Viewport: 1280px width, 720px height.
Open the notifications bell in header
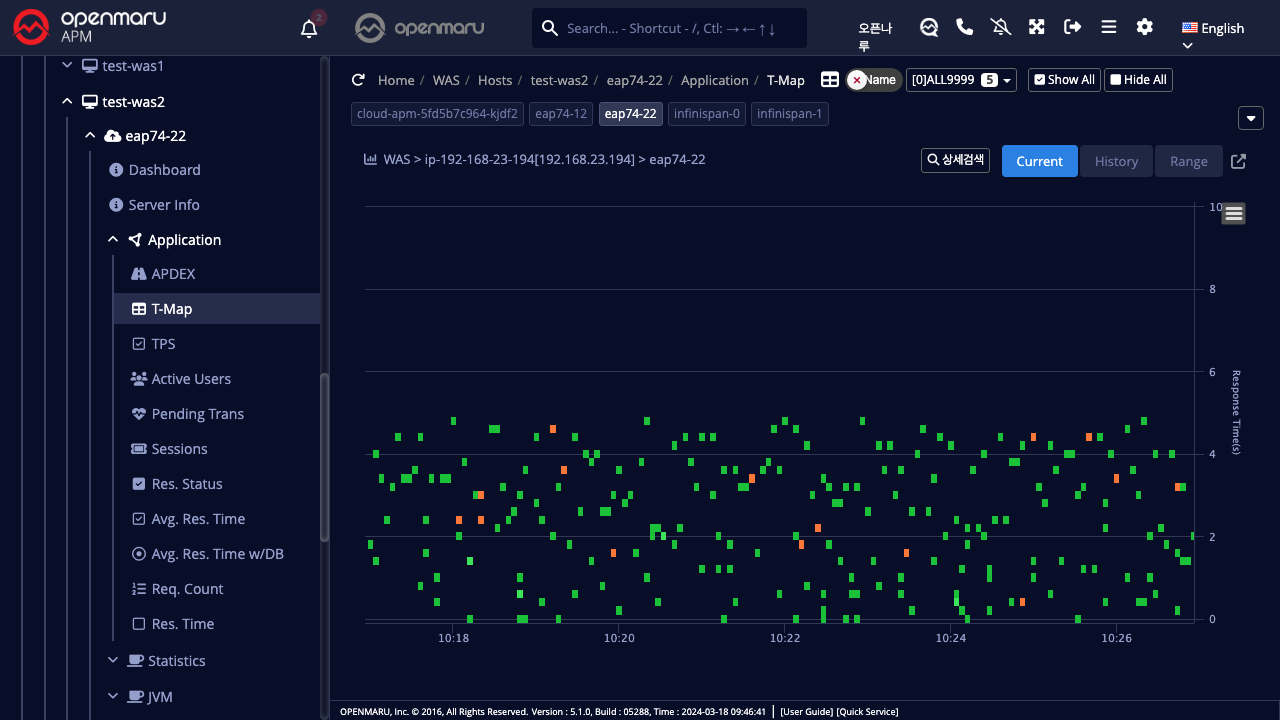click(309, 28)
